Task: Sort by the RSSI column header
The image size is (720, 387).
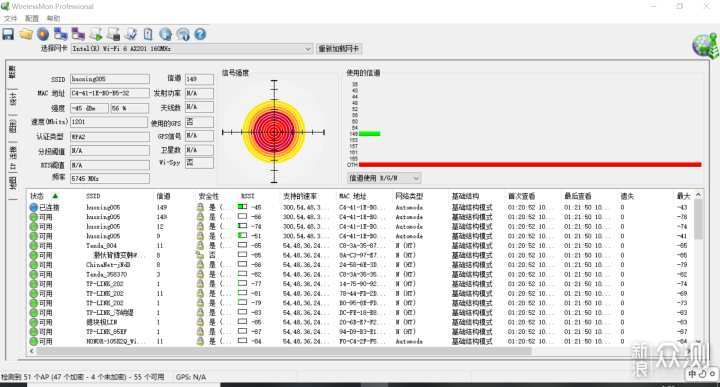Action: 248,196
